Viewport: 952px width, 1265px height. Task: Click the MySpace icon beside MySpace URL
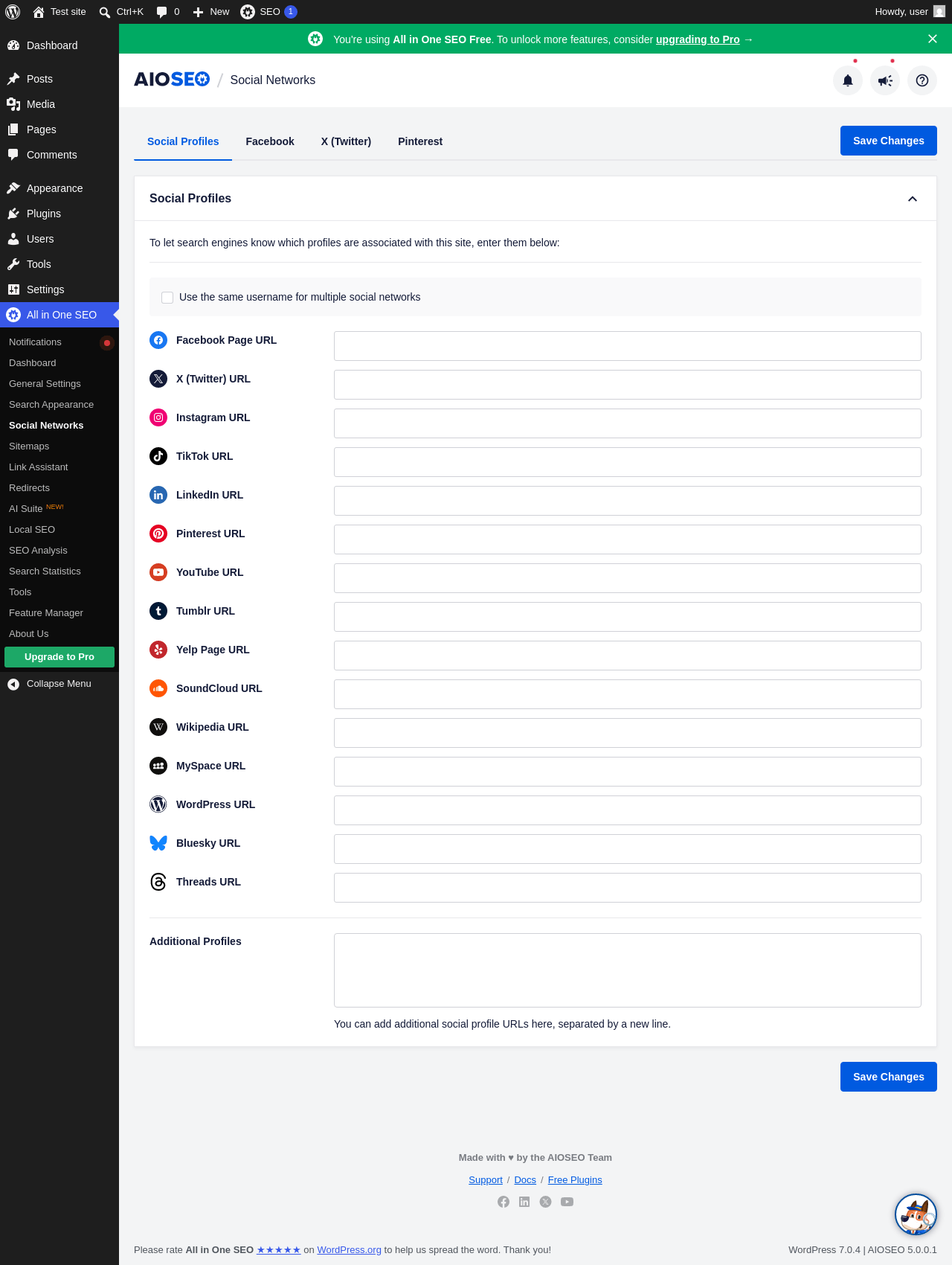tap(158, 766)
